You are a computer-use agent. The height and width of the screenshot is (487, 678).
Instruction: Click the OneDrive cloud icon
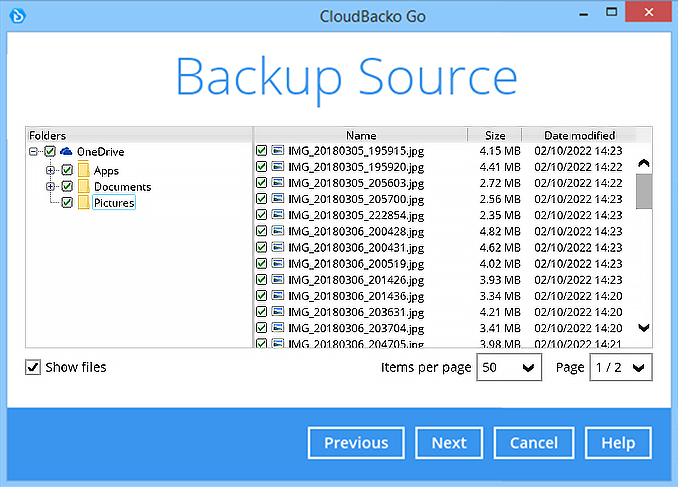[66, 151]
